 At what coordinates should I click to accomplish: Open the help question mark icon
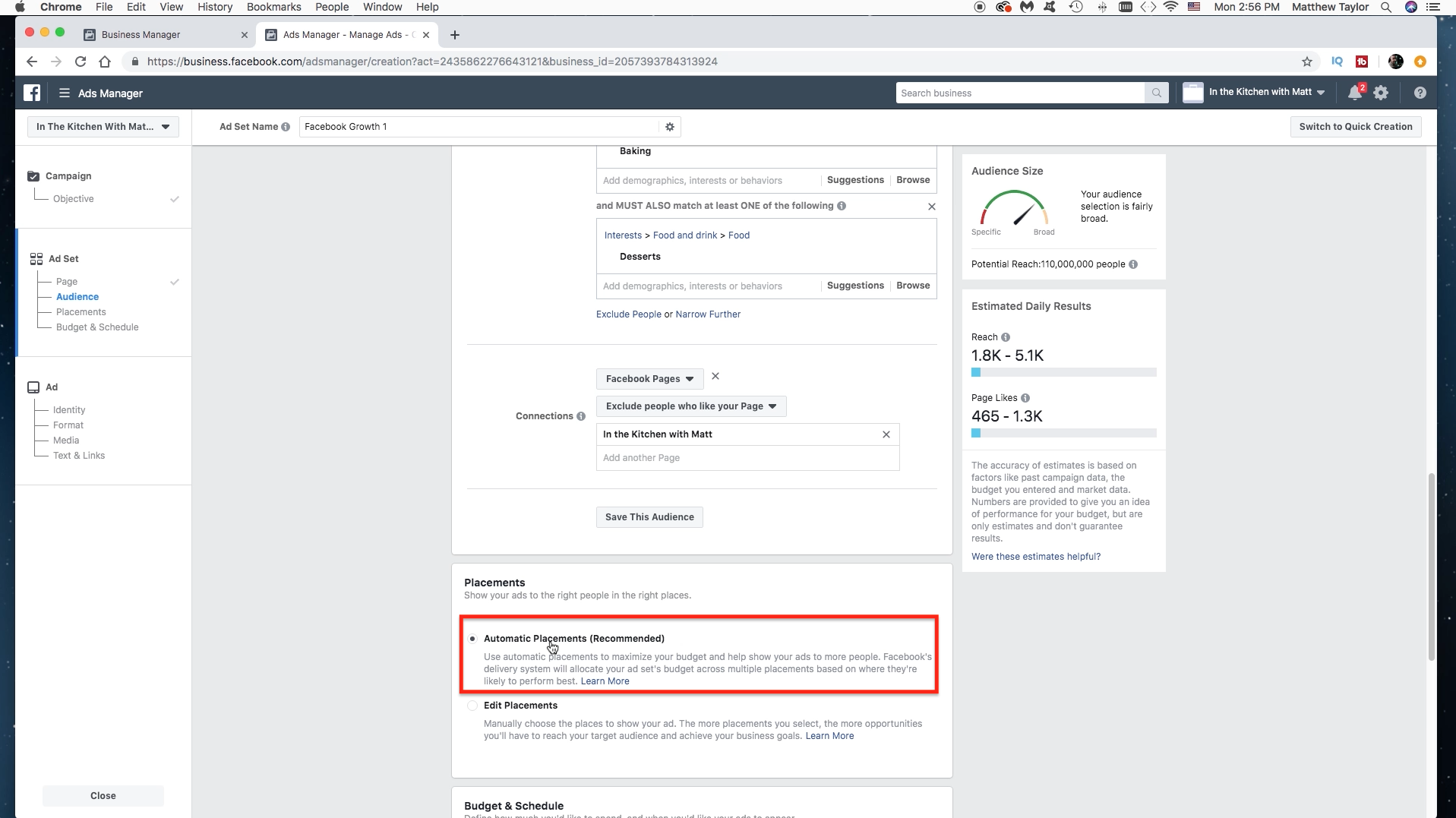(1420, 93)
